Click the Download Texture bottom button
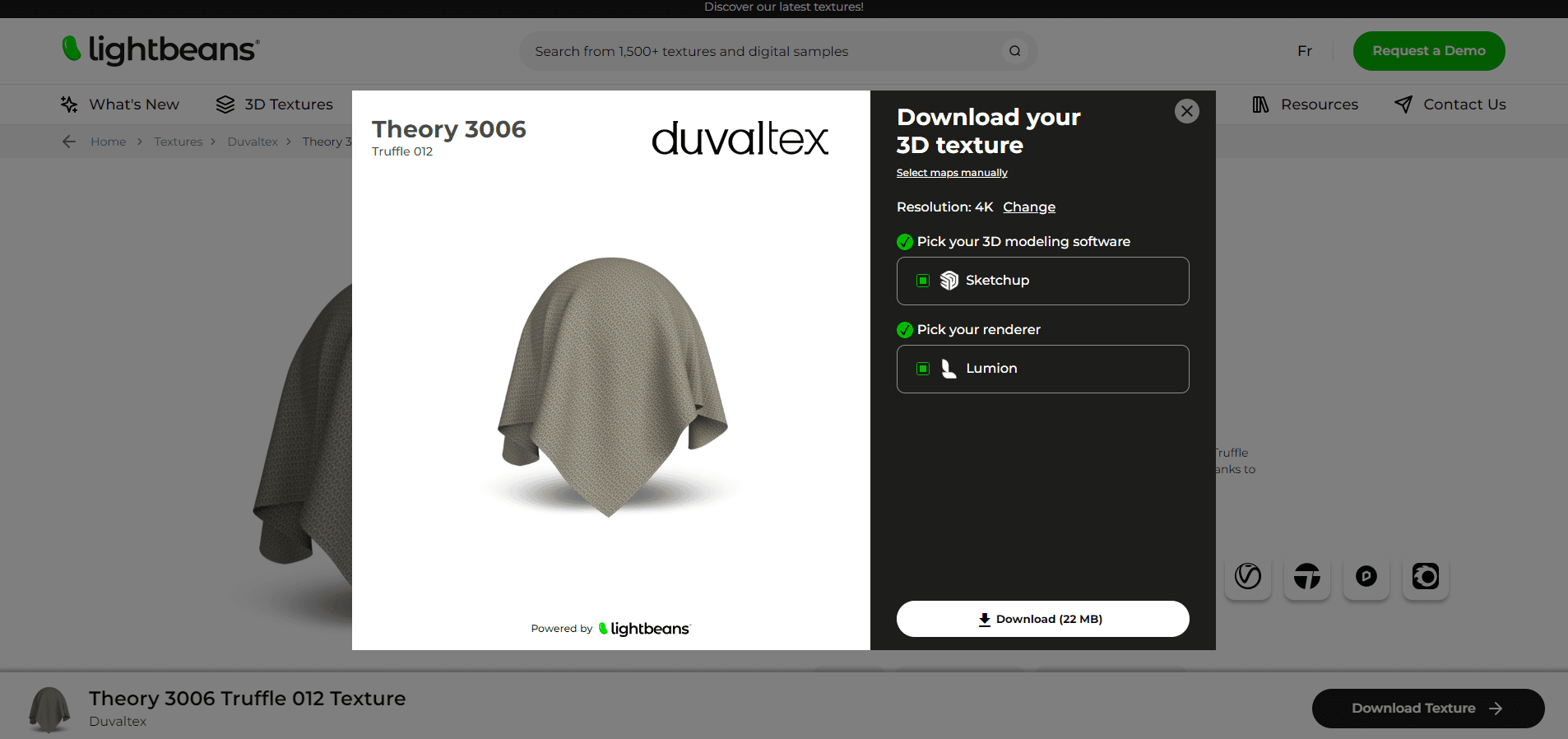The width and height of the screenshot is (1568, 739). (x=1428, y=709)
